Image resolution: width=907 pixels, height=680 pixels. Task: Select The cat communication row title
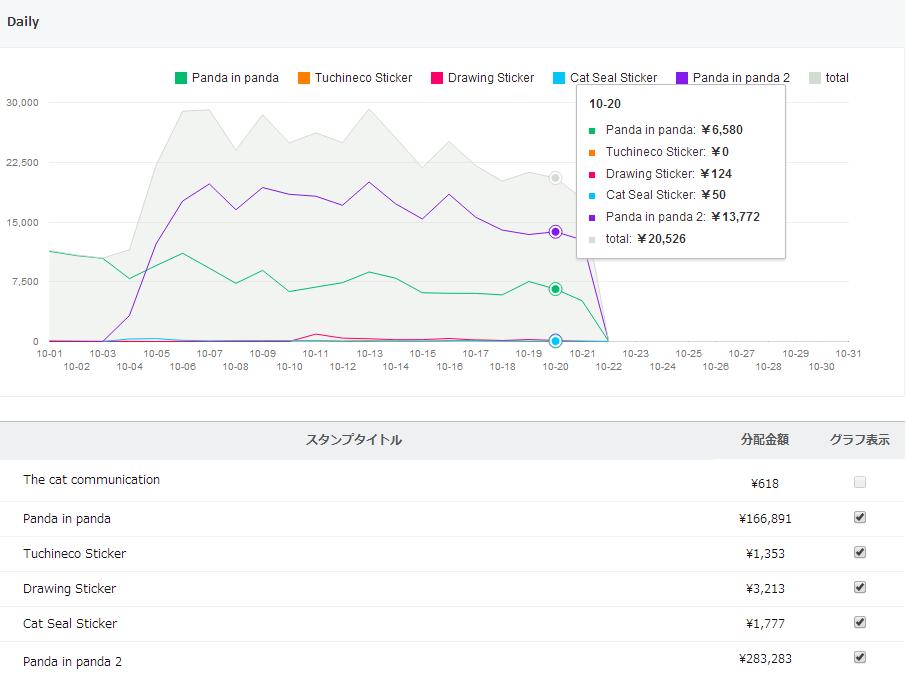91,480
